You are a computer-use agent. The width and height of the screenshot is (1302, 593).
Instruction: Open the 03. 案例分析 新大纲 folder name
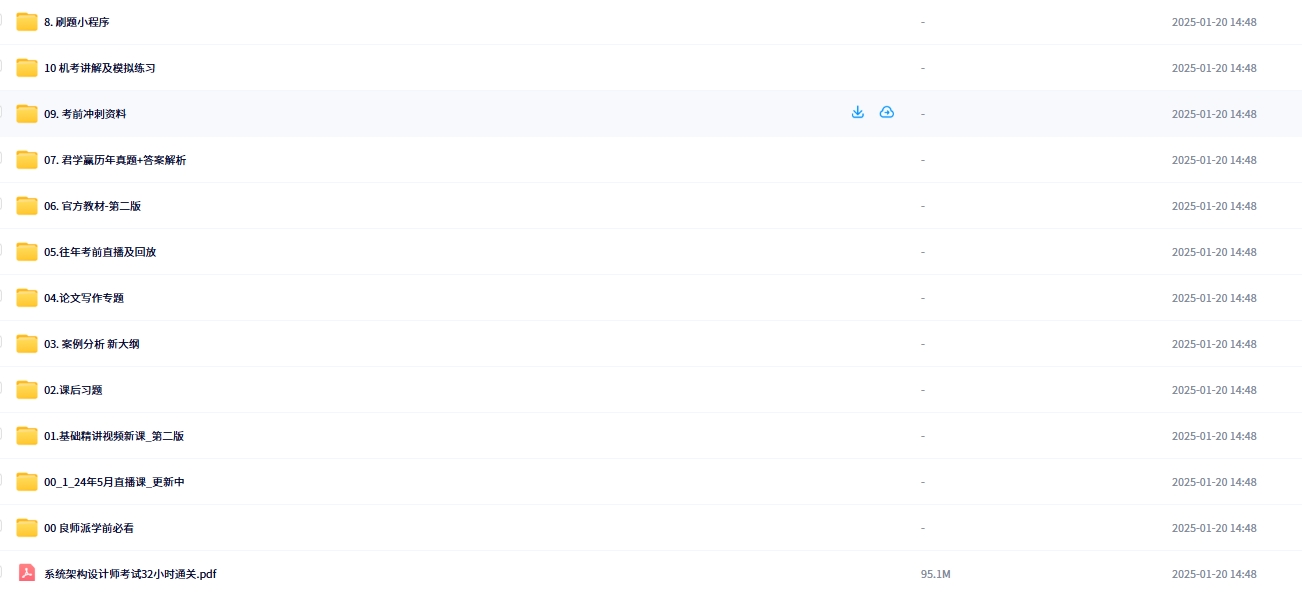coord(91,344)
